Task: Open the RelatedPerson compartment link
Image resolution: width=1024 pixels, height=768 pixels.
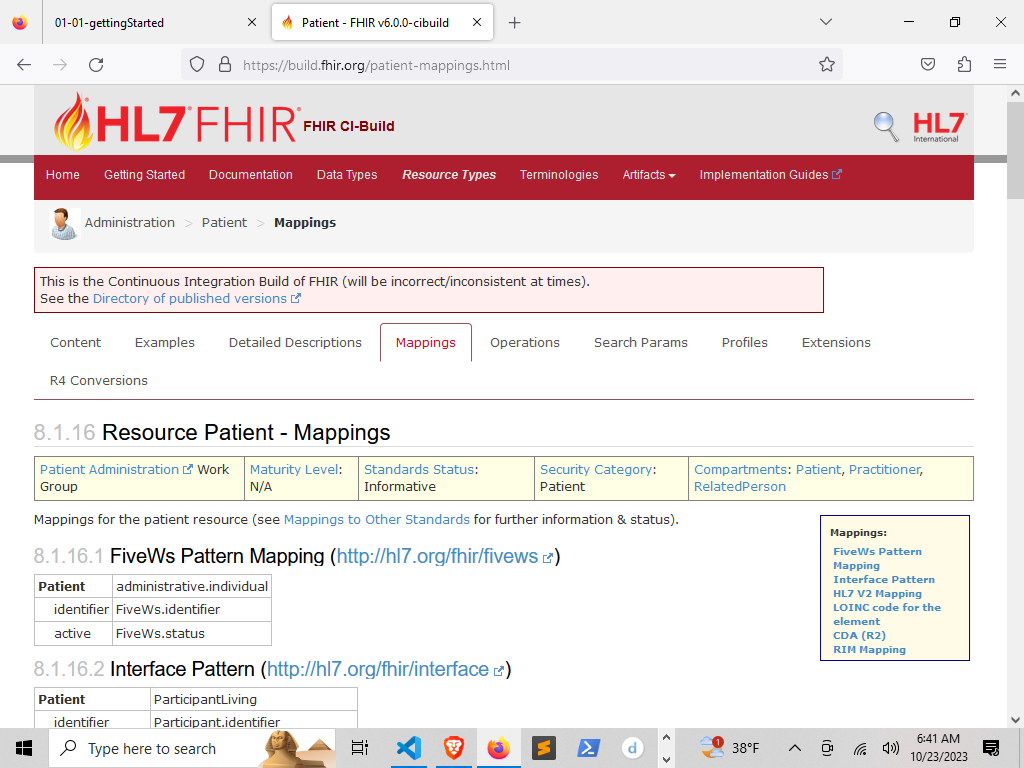Action: [740, 487]
